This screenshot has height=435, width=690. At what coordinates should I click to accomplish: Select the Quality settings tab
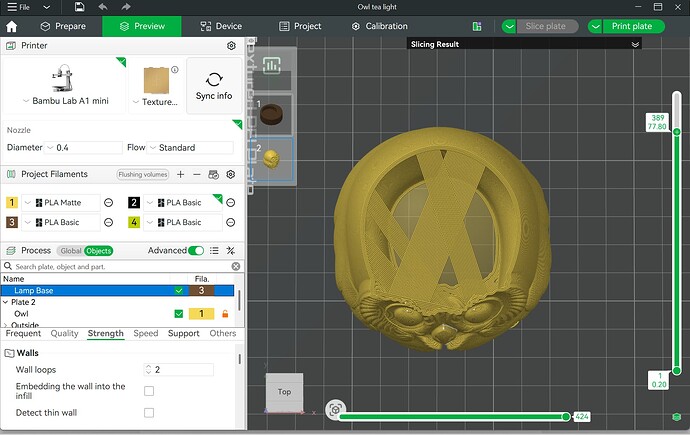click(x=64, y=333)
